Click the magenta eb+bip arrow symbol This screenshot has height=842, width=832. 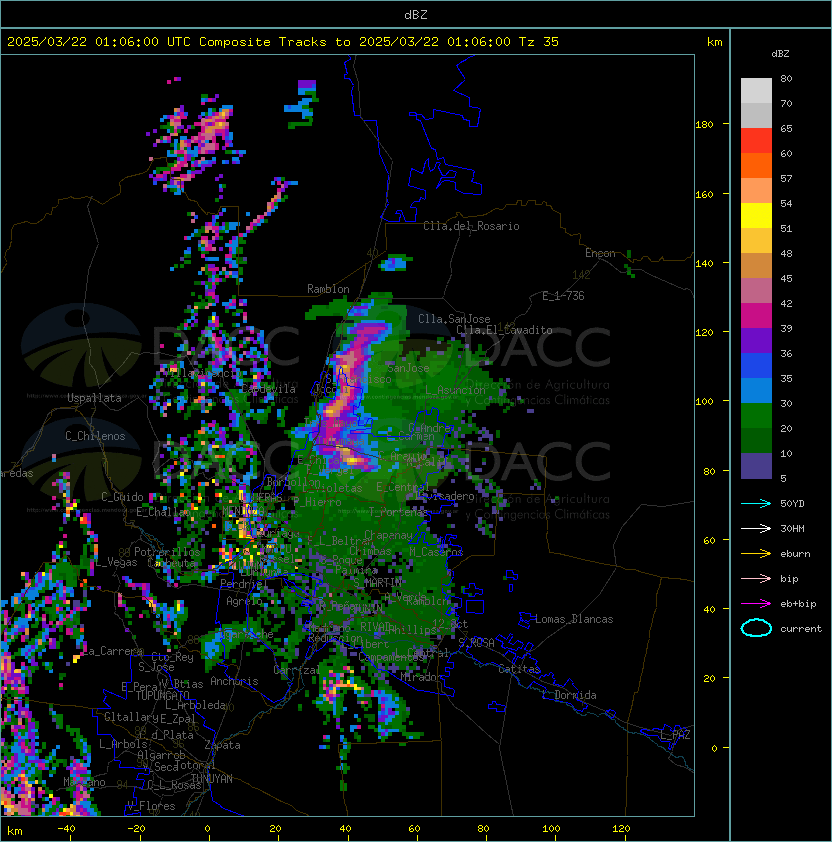pos(756,604)
